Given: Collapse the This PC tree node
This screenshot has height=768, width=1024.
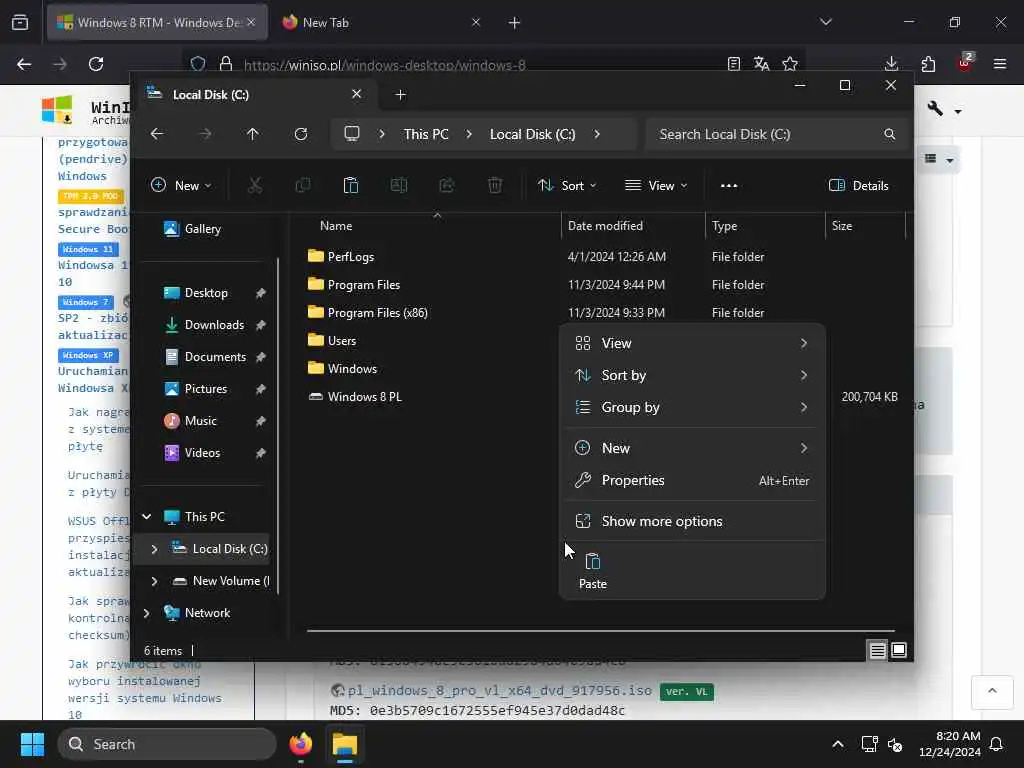Looking at the screenshot, I should [x=147, y=517].
